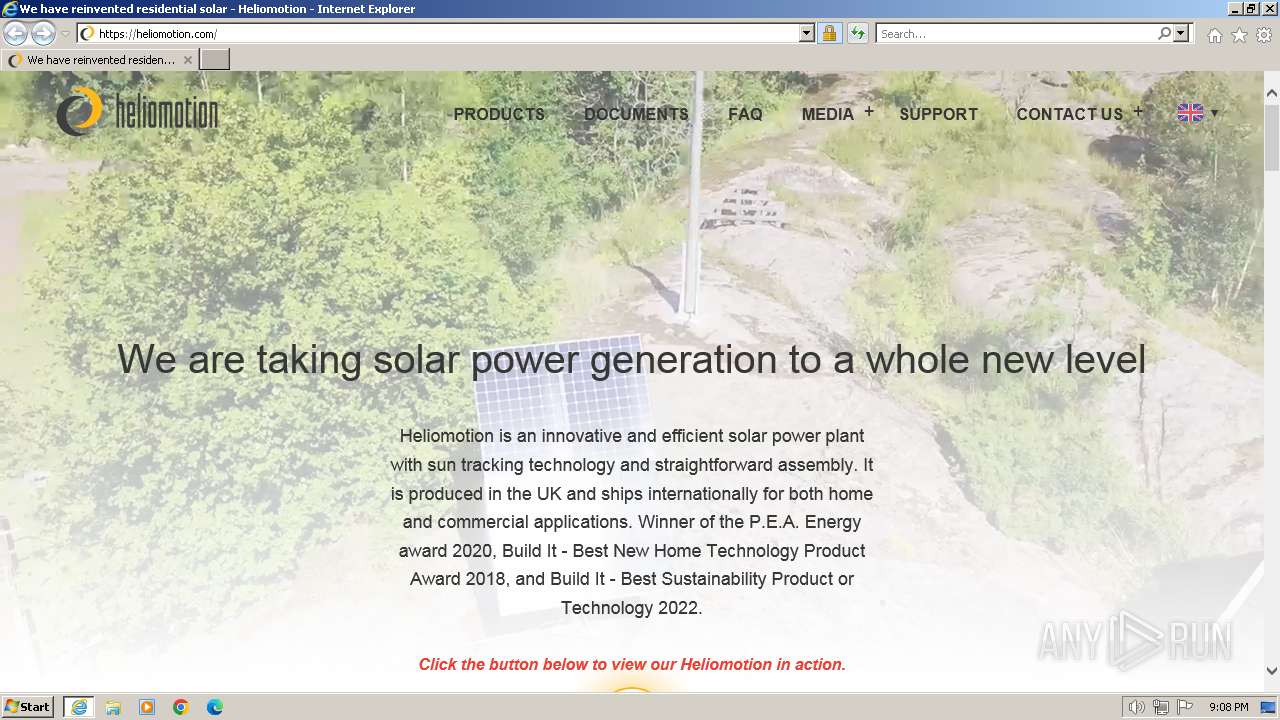Viewport: 1280px width, 720px height.
Task: Open the recent pages dropdown arrow
Action: 65,34
